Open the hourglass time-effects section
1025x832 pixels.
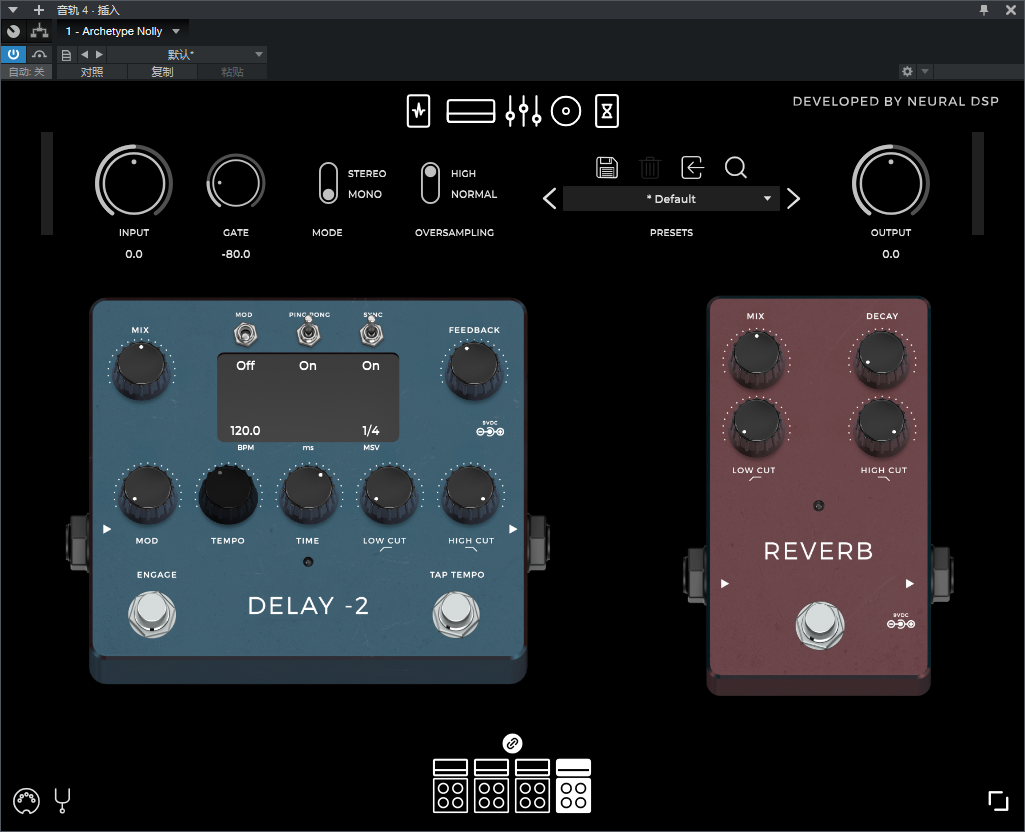tap(607, 111)
